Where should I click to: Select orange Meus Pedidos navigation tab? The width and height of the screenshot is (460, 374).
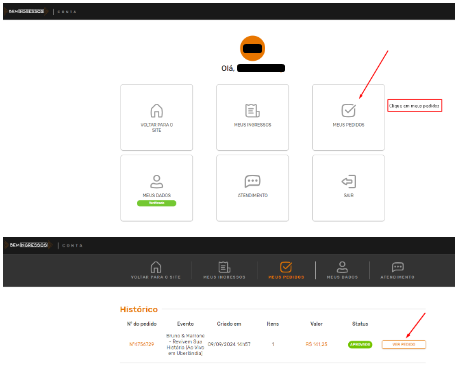click(x=286, y=270)
